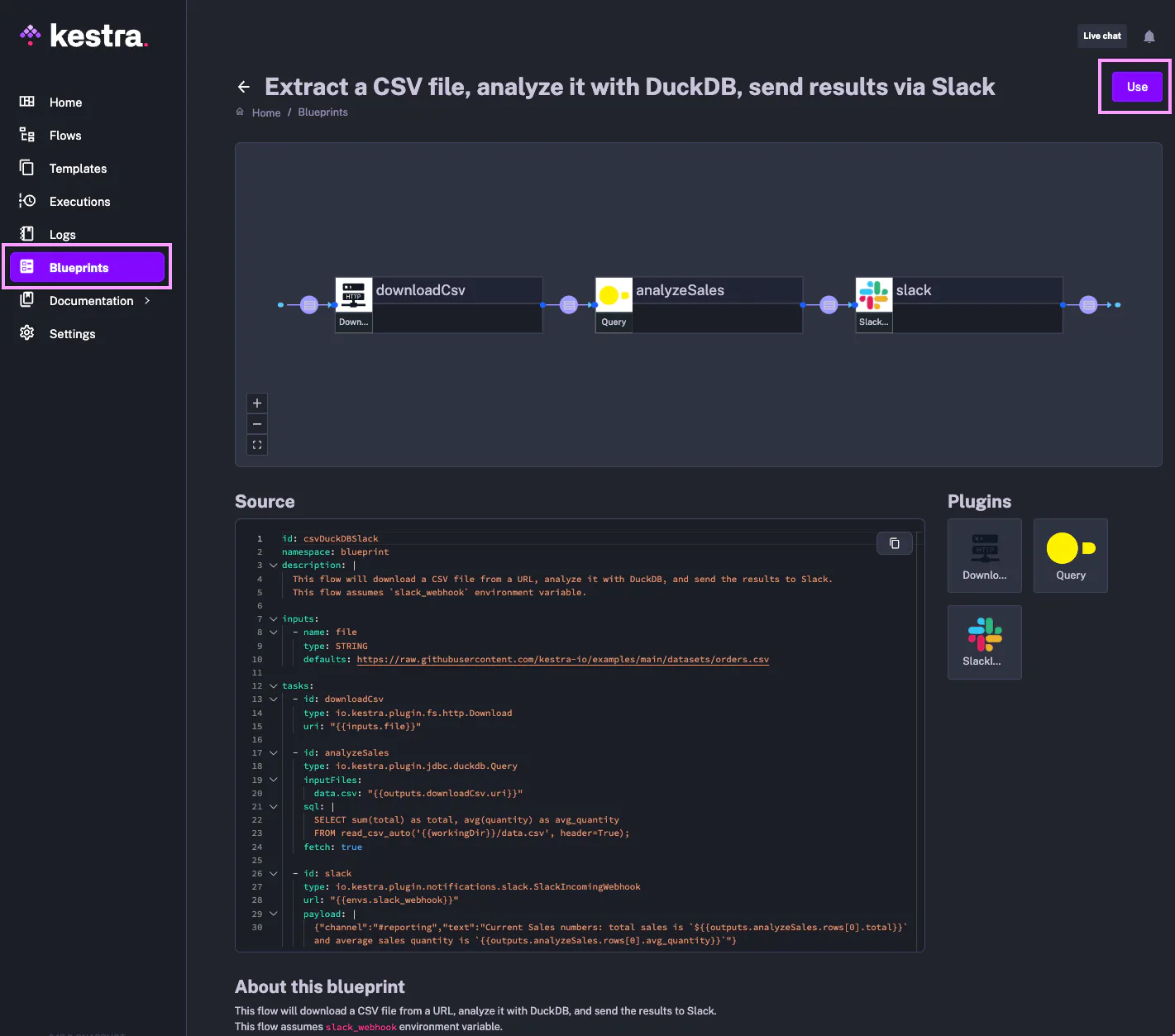
Task: Open the Slack plugin tile
Action: click(984, 642)
